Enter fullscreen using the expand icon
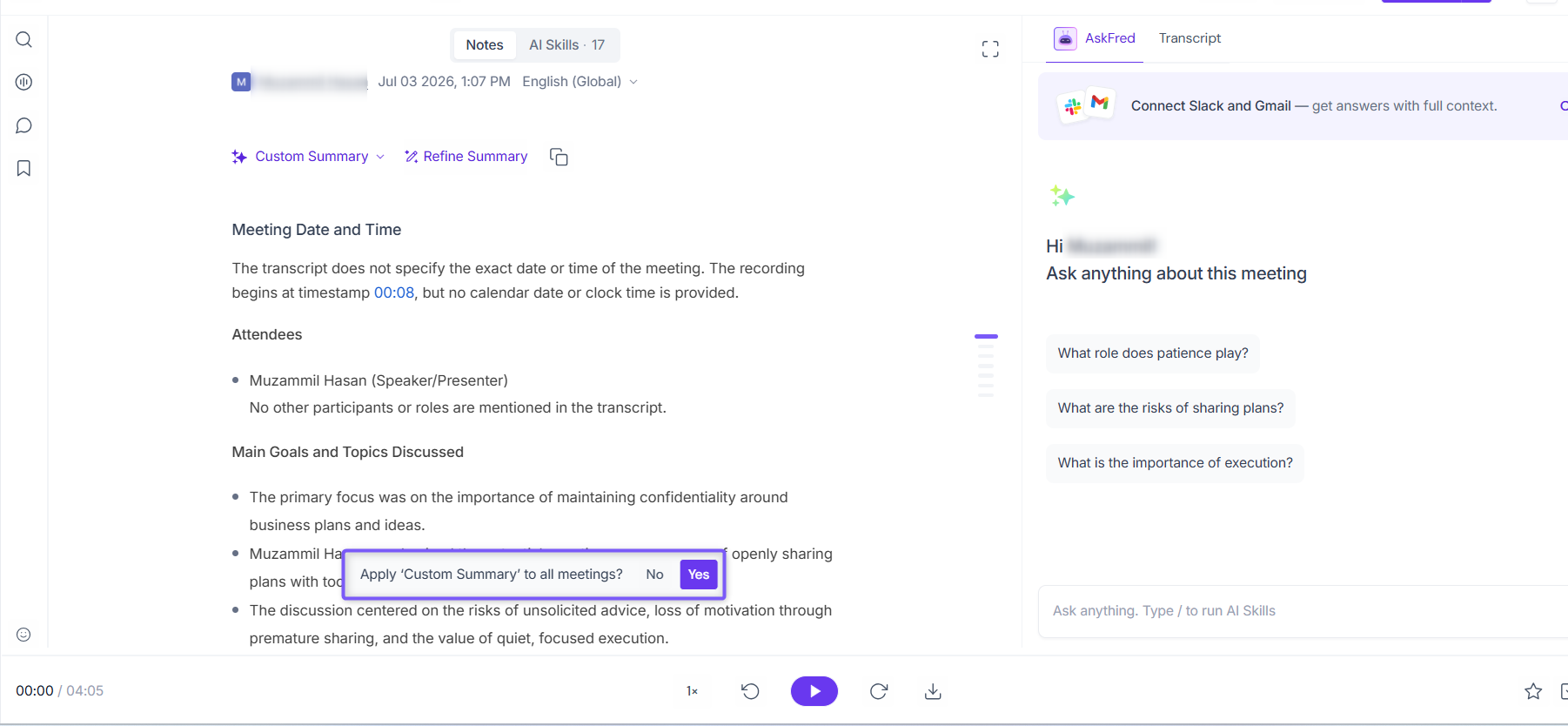The image size is (1568, 726). tap(990, 50)
